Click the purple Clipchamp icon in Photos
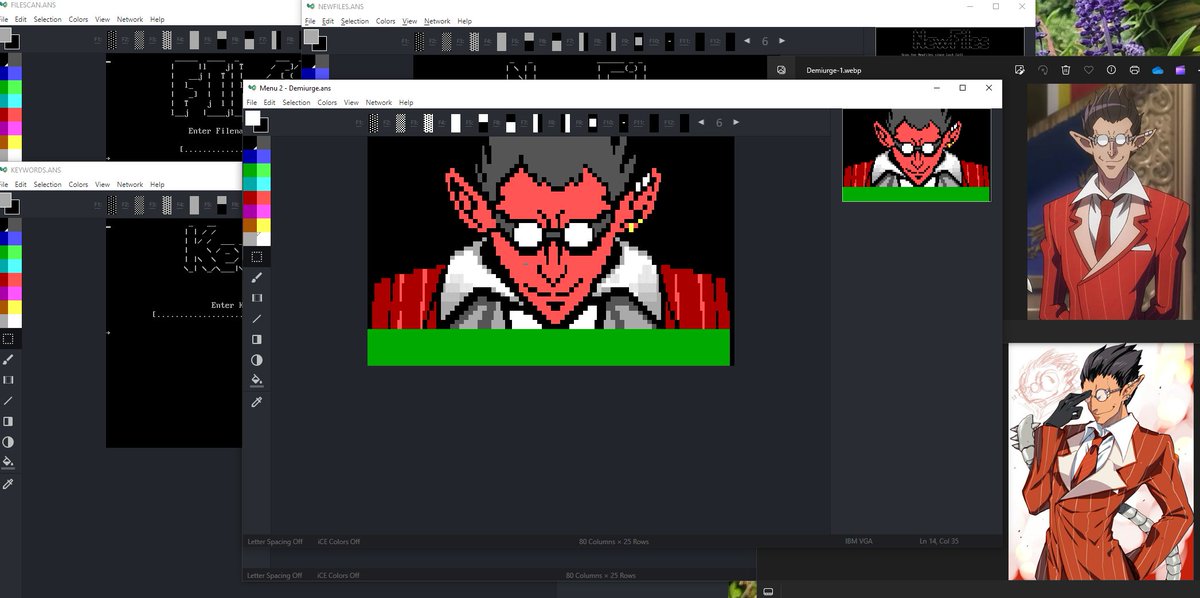Image resolution: width=1200 pixels, height=598 pixels. 1181,70
